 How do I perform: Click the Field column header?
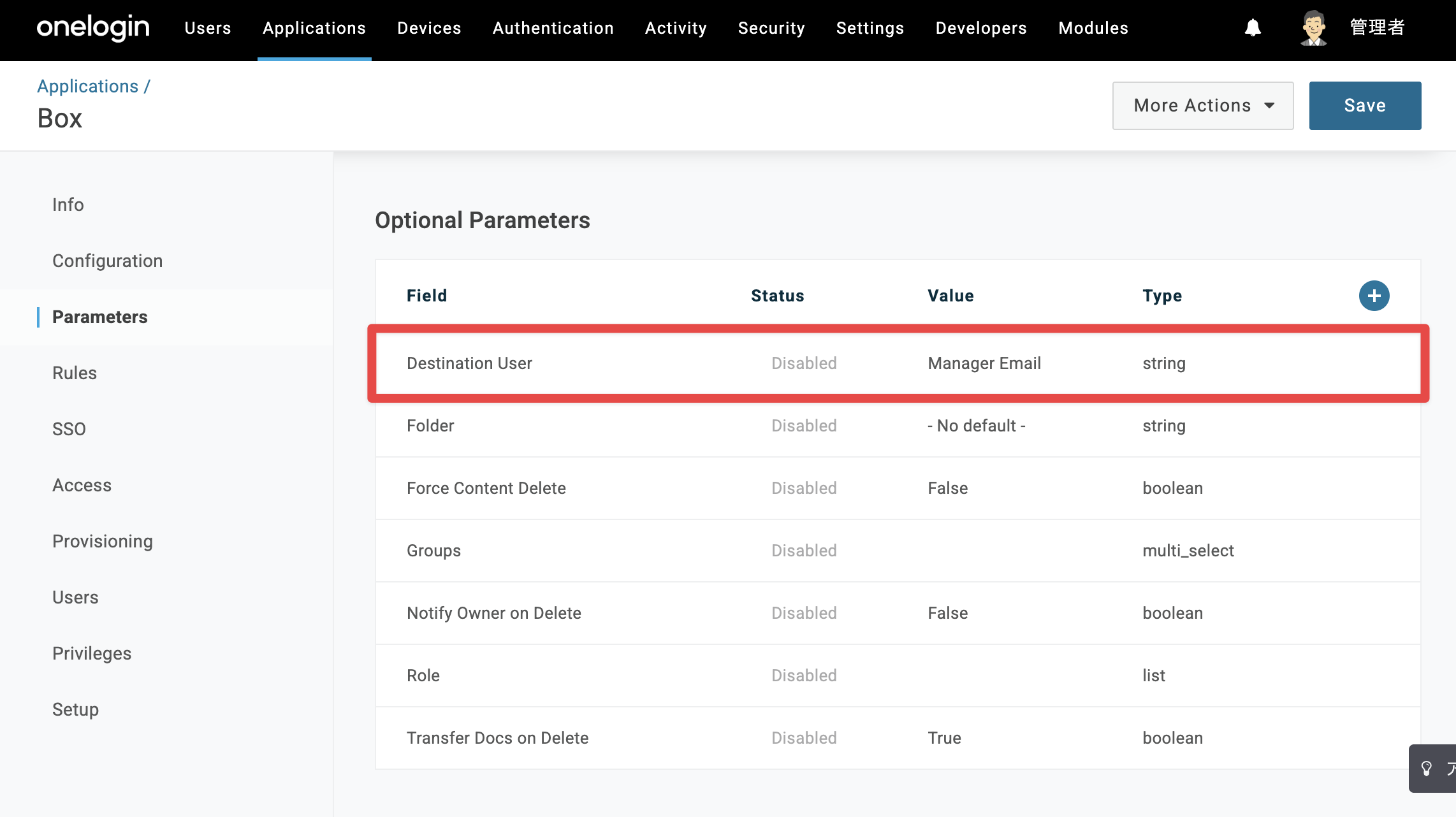pos(427,296)
